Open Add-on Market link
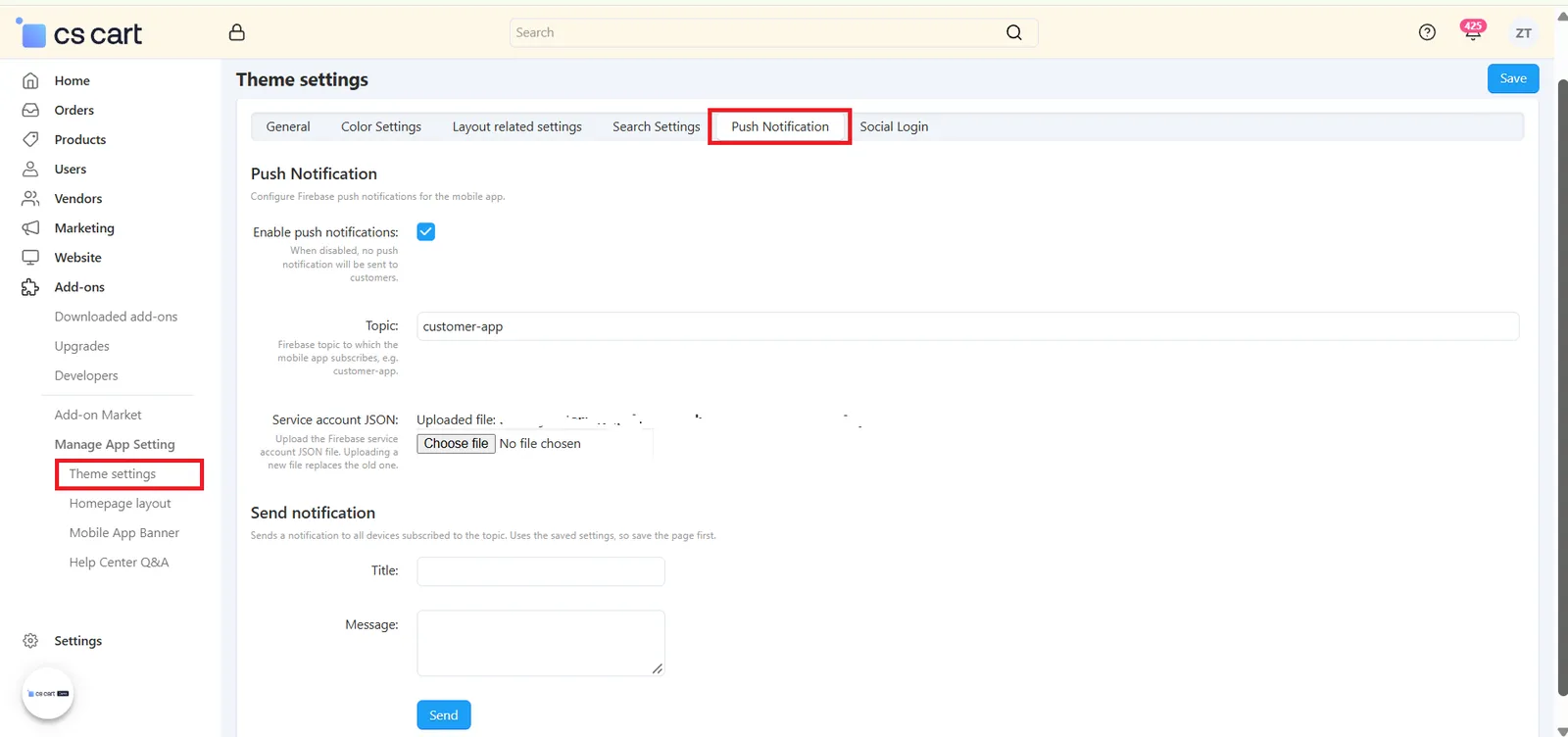This screenshot has width=1568, height=737. (x=98, y=415)
